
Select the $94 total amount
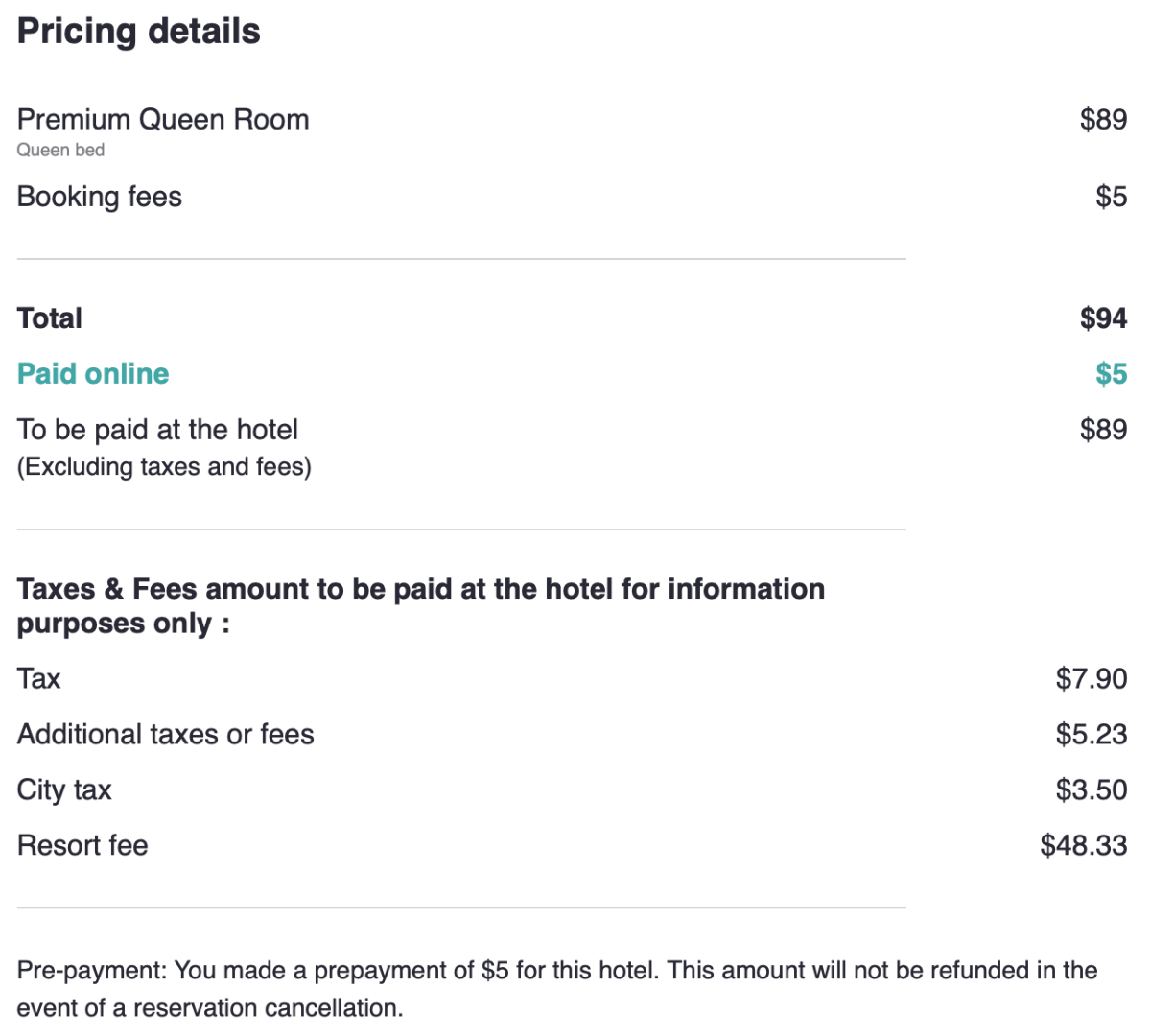pyautogui.click(x=1103, y=318)
